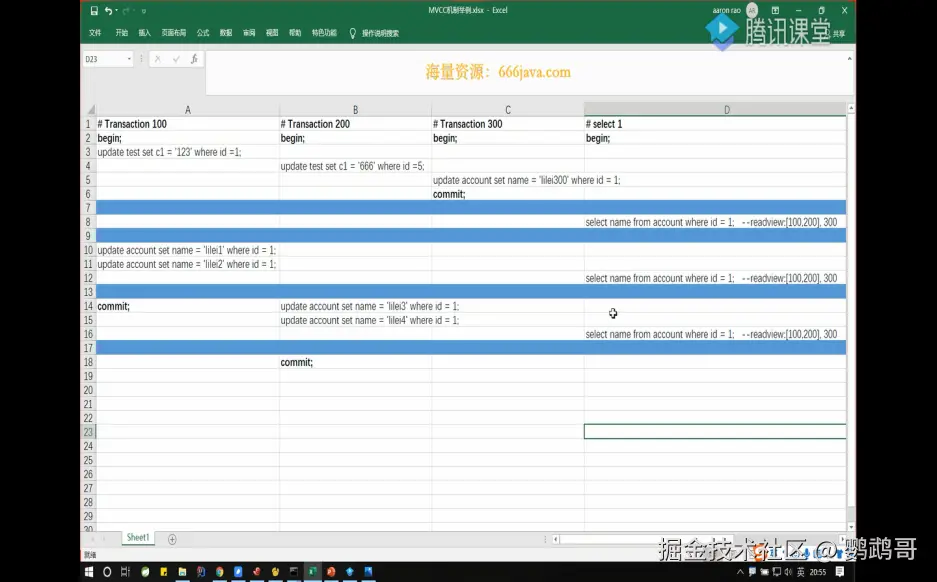Image resolution: width=937 pixels, height=582 pixels.
Task: Click the vertical scrollbar up arrow
Action: pos(851,108)
